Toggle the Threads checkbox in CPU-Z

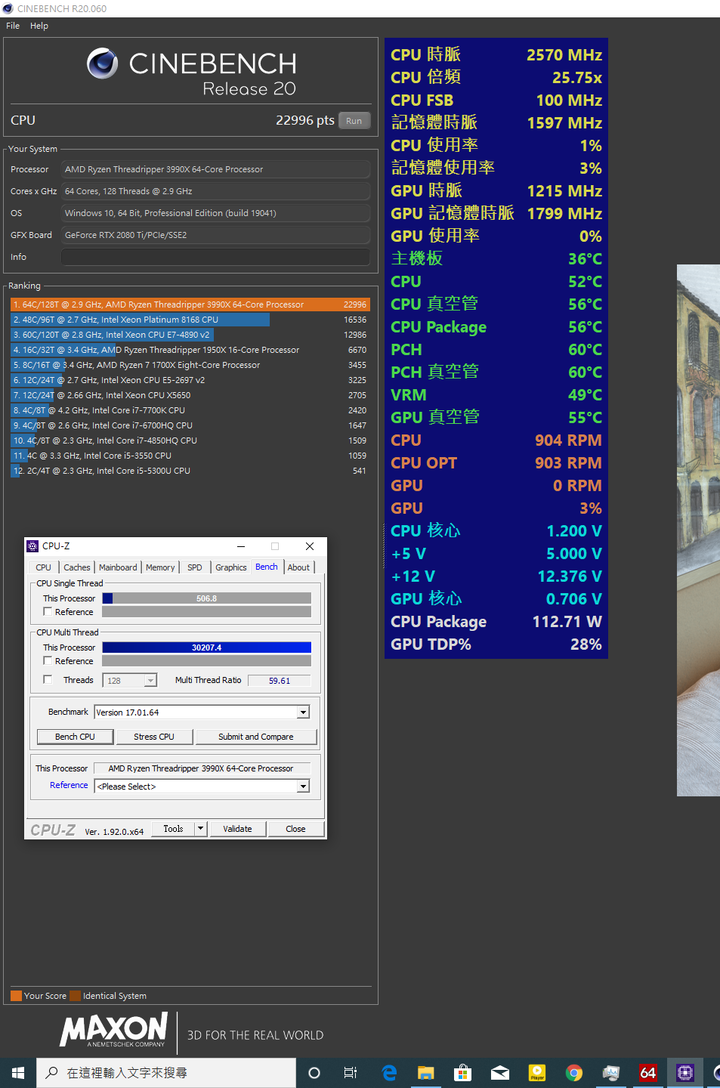(47, 679)
